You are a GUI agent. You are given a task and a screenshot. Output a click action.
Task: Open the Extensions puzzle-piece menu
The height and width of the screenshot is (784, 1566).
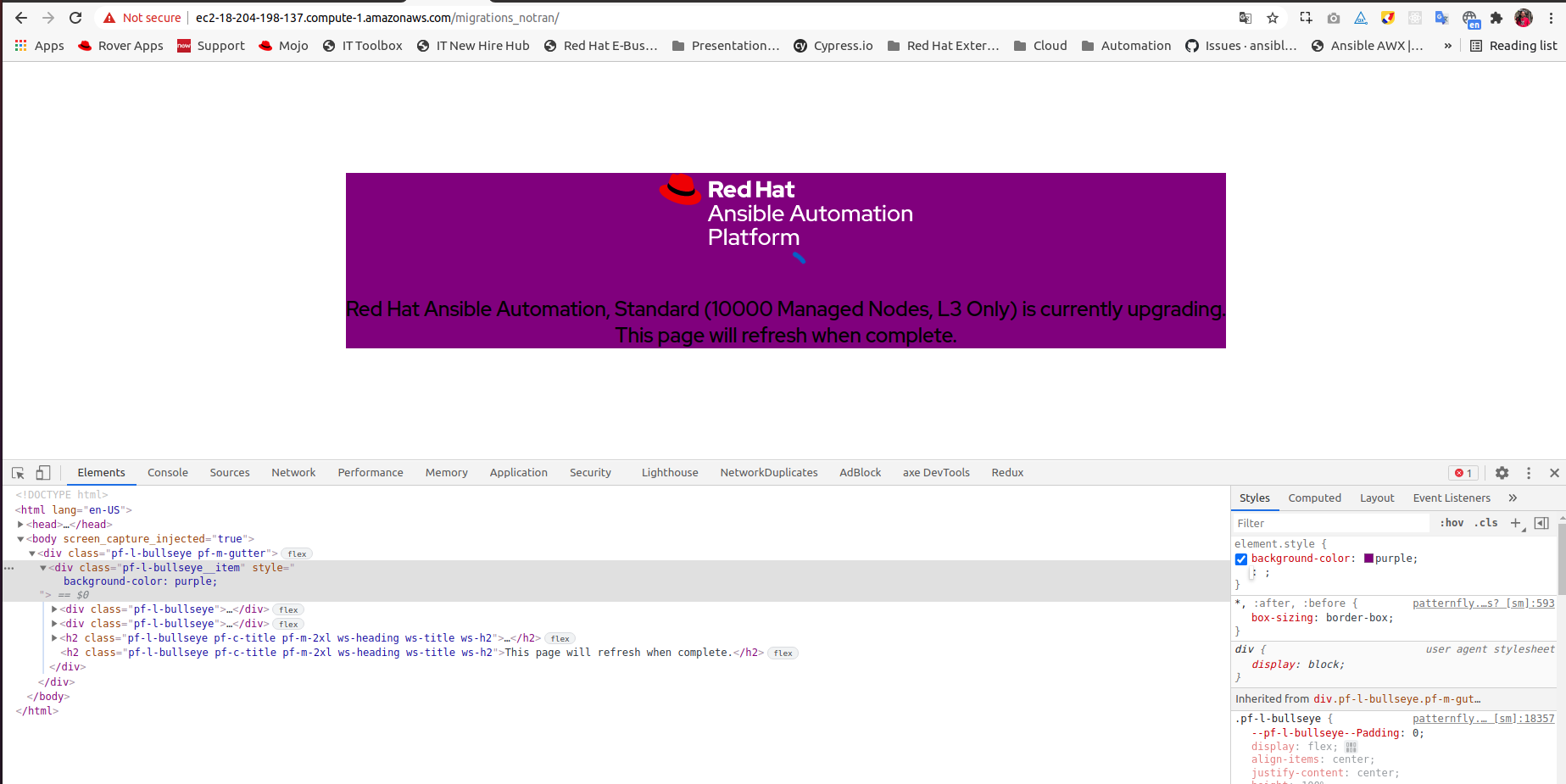(1496, 18)
